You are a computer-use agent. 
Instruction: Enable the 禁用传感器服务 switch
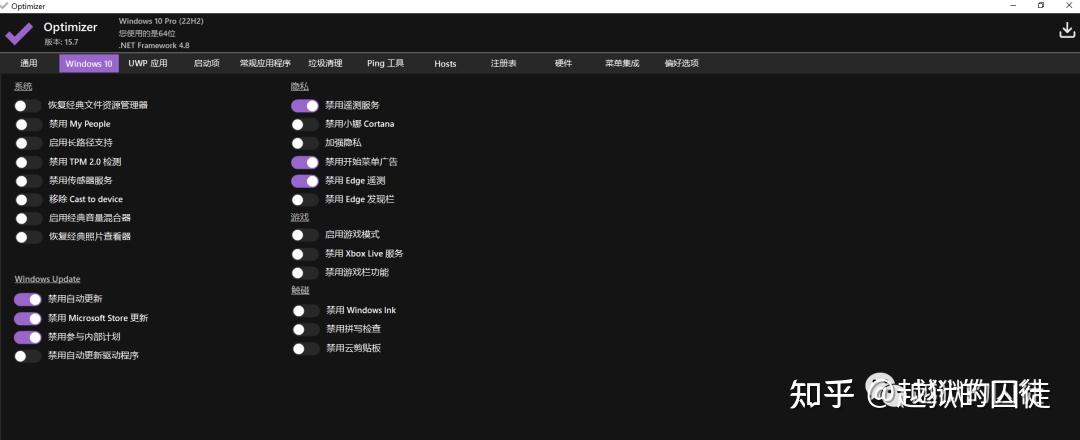(28, 180)
